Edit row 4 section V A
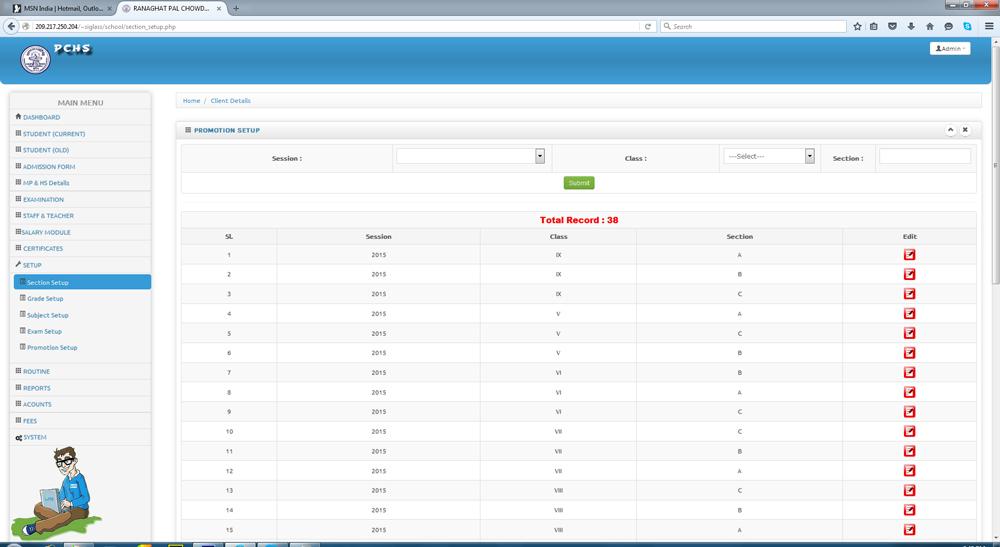 (909, 314)
